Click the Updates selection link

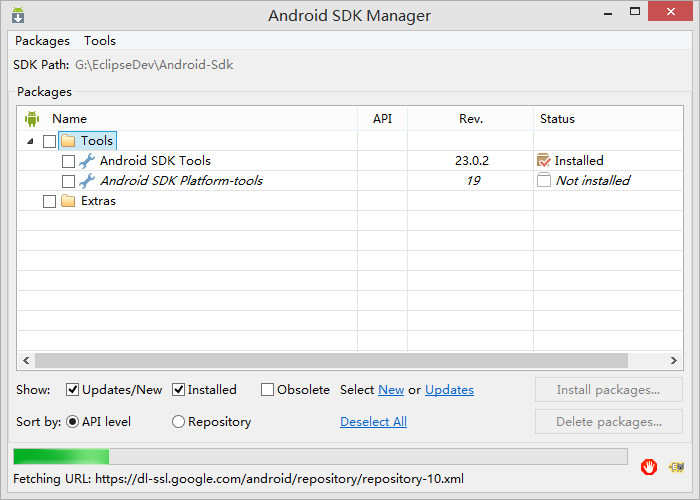[449, 390]
